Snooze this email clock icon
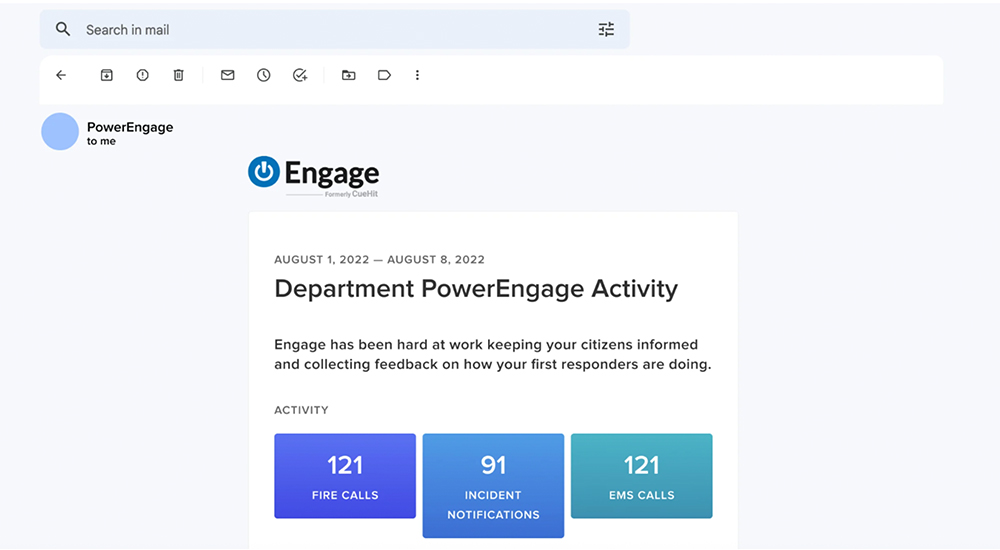 tap(263, 75)
